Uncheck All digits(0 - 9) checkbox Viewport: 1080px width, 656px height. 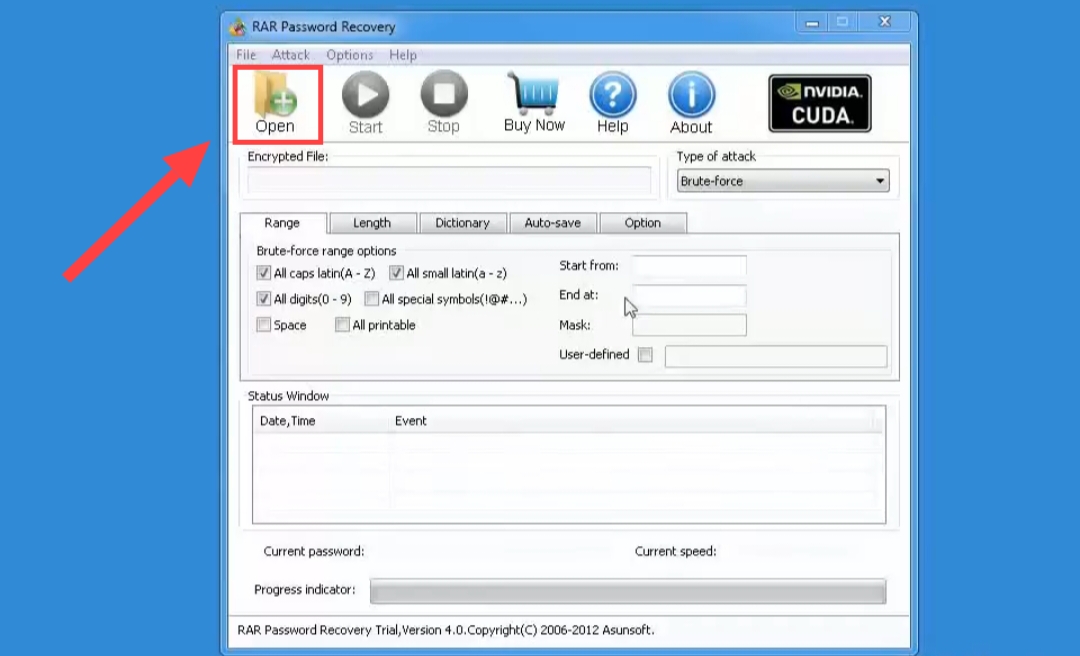263,298
